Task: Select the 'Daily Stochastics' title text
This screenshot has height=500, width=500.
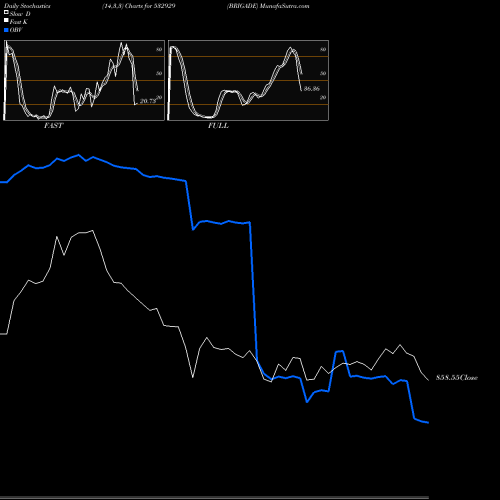Action: 27,6
